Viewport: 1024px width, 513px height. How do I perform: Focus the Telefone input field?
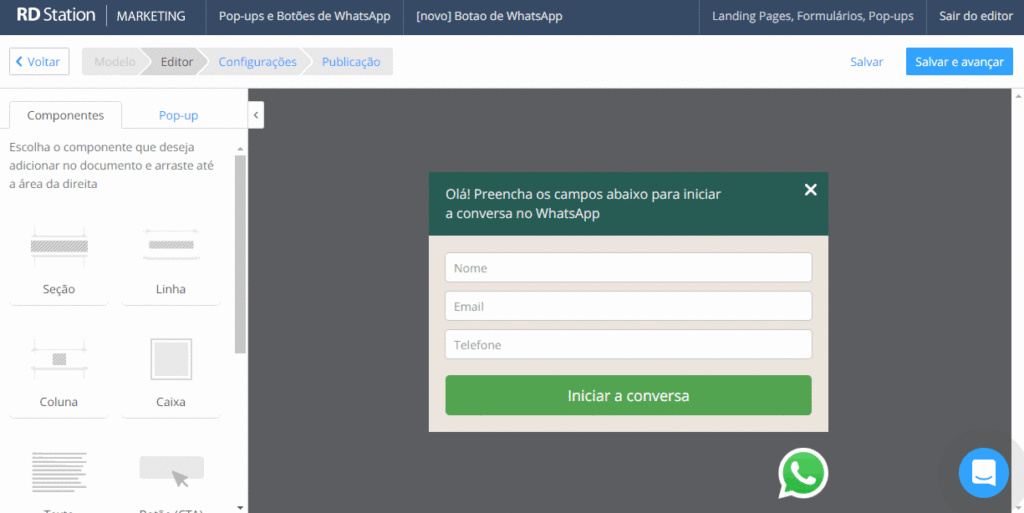pos(628,344)
